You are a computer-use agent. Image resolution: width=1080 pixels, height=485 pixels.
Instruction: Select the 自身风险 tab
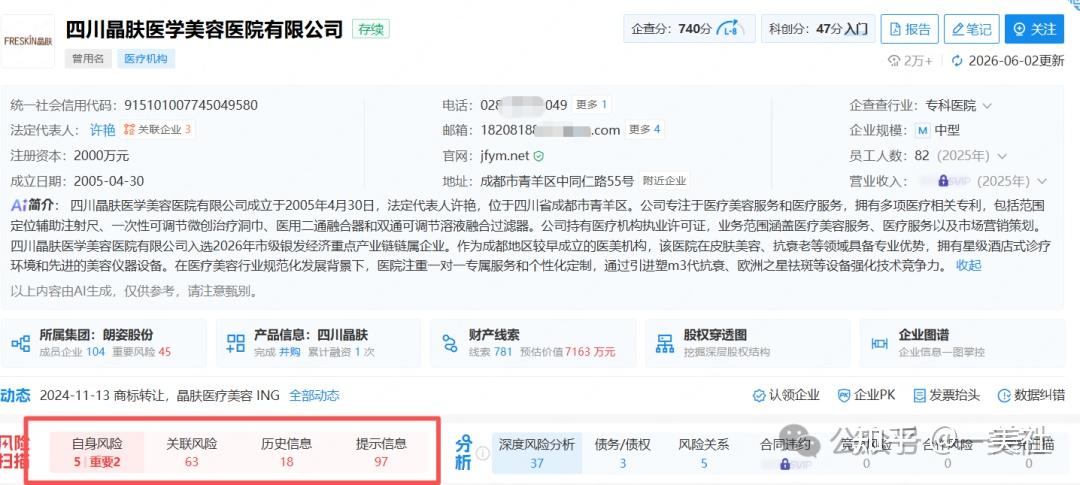click(x=97, y=453)
